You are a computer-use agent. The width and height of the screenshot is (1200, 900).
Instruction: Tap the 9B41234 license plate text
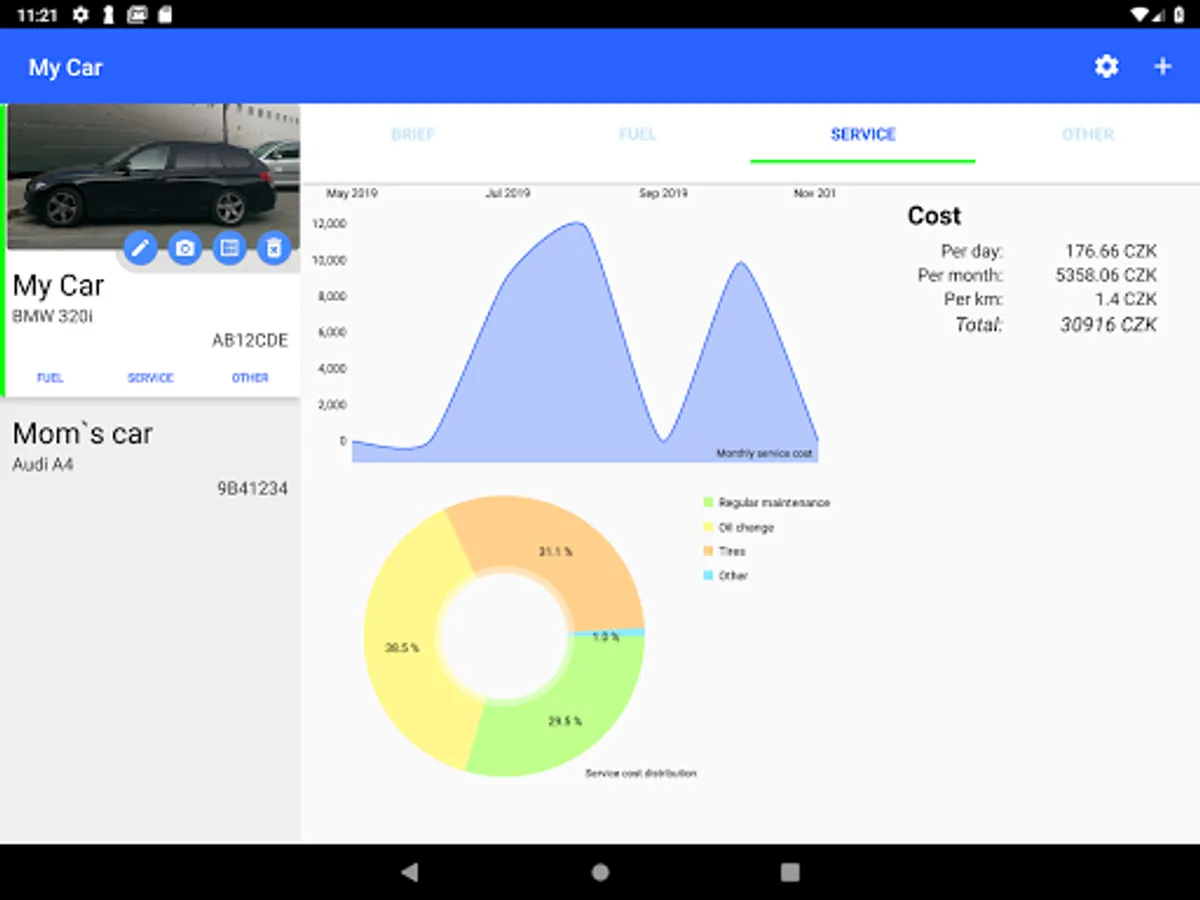click(252, 489)
